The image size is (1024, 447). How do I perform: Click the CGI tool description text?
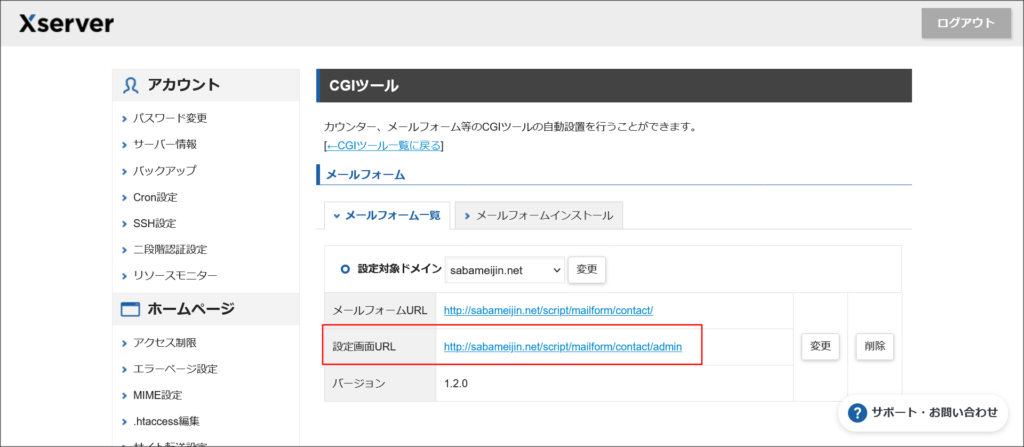(x=510, y=127)
